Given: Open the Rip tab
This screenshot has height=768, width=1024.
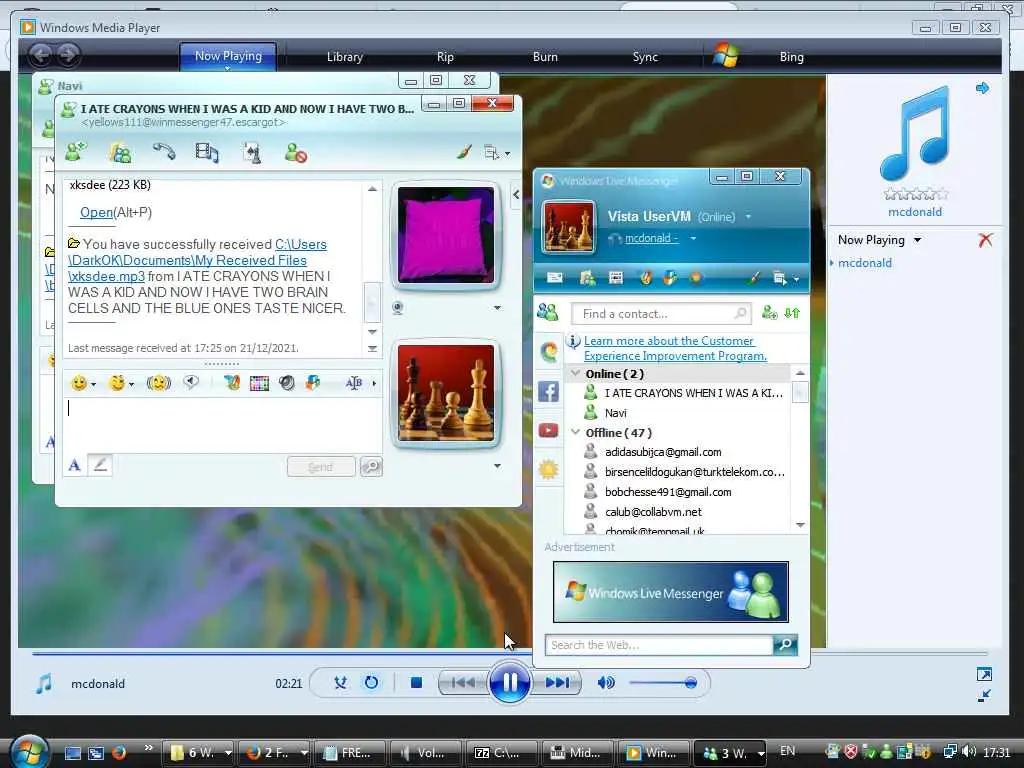Looking at the screenshot, I should [445, 57].
